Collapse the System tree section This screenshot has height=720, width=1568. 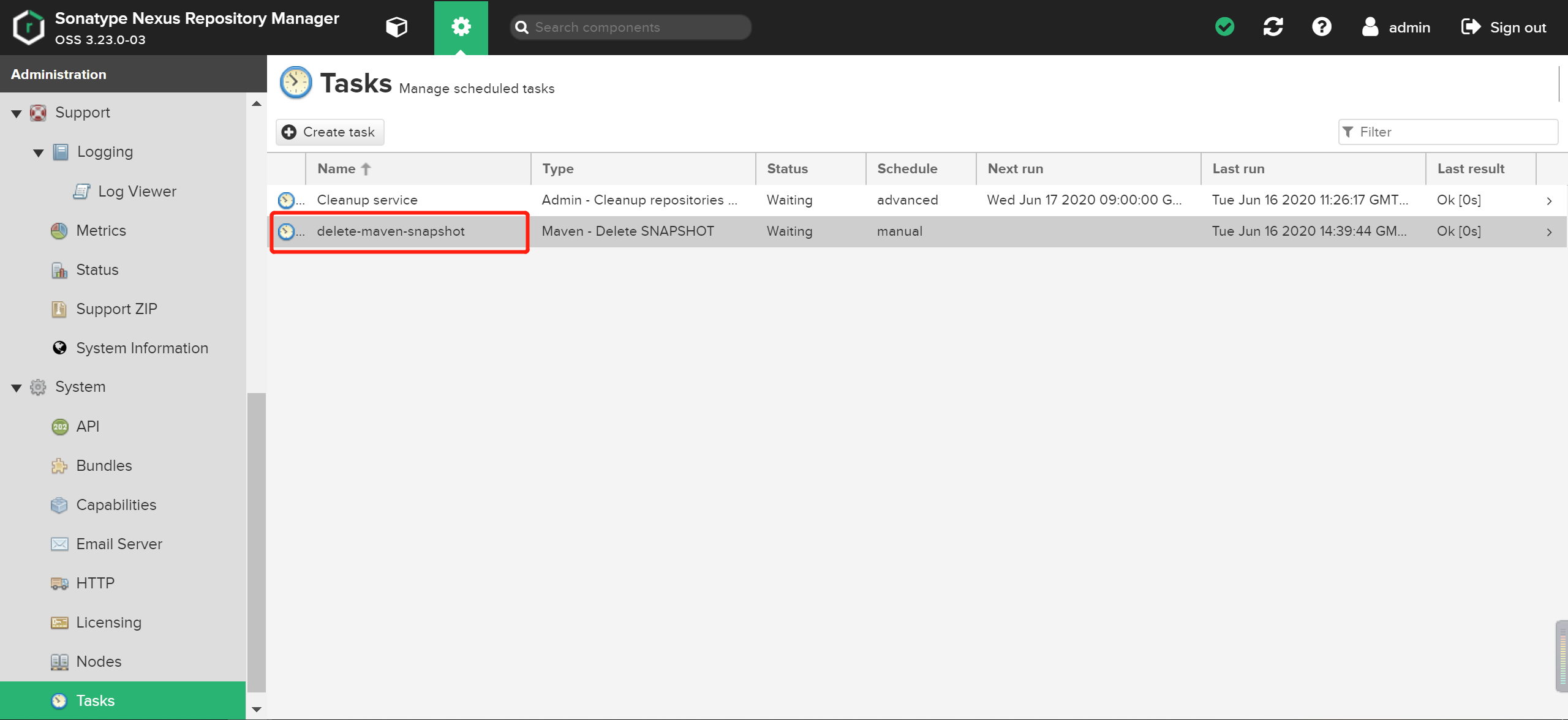[17, 388]
